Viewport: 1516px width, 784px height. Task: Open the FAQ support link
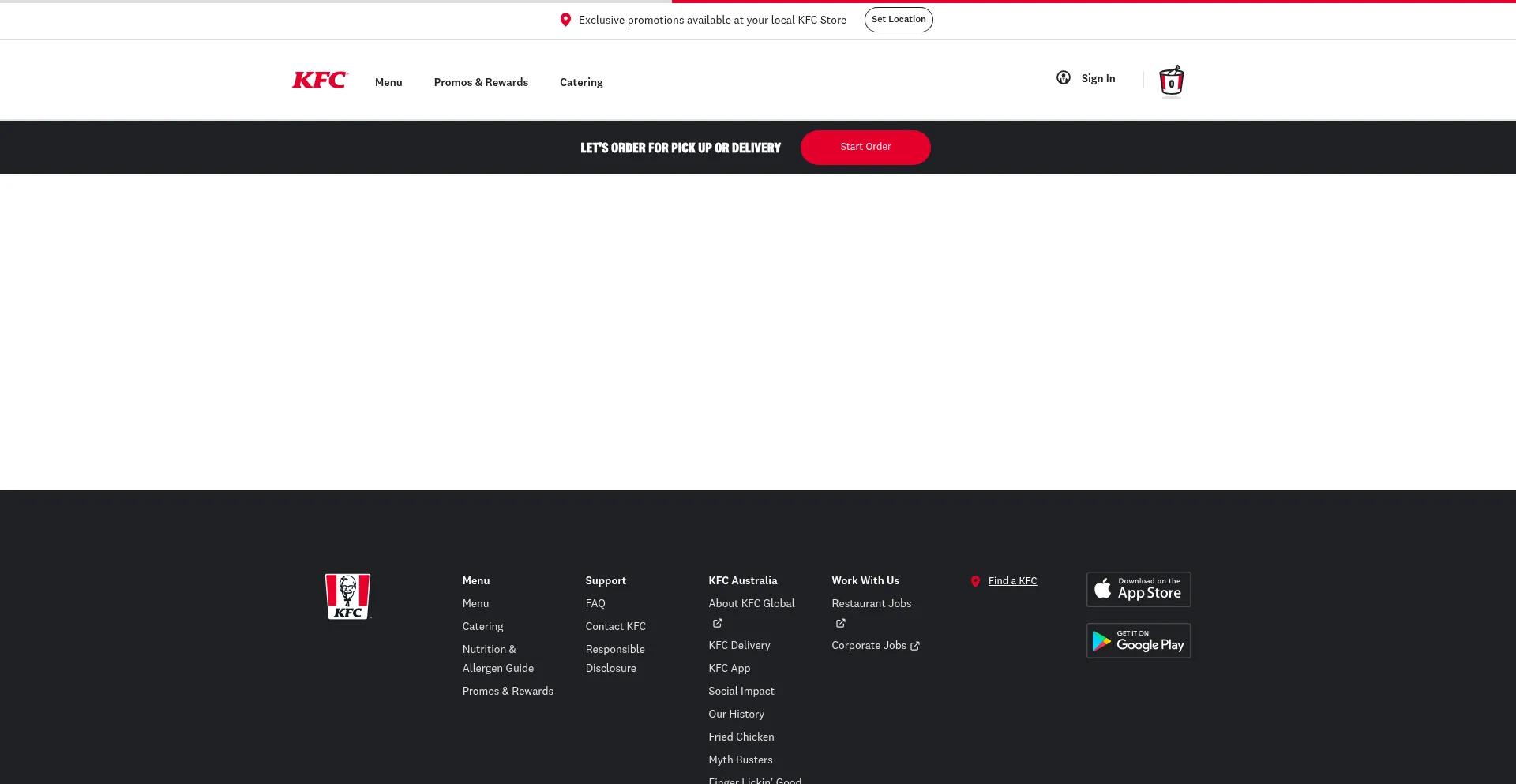pos(595,603)
